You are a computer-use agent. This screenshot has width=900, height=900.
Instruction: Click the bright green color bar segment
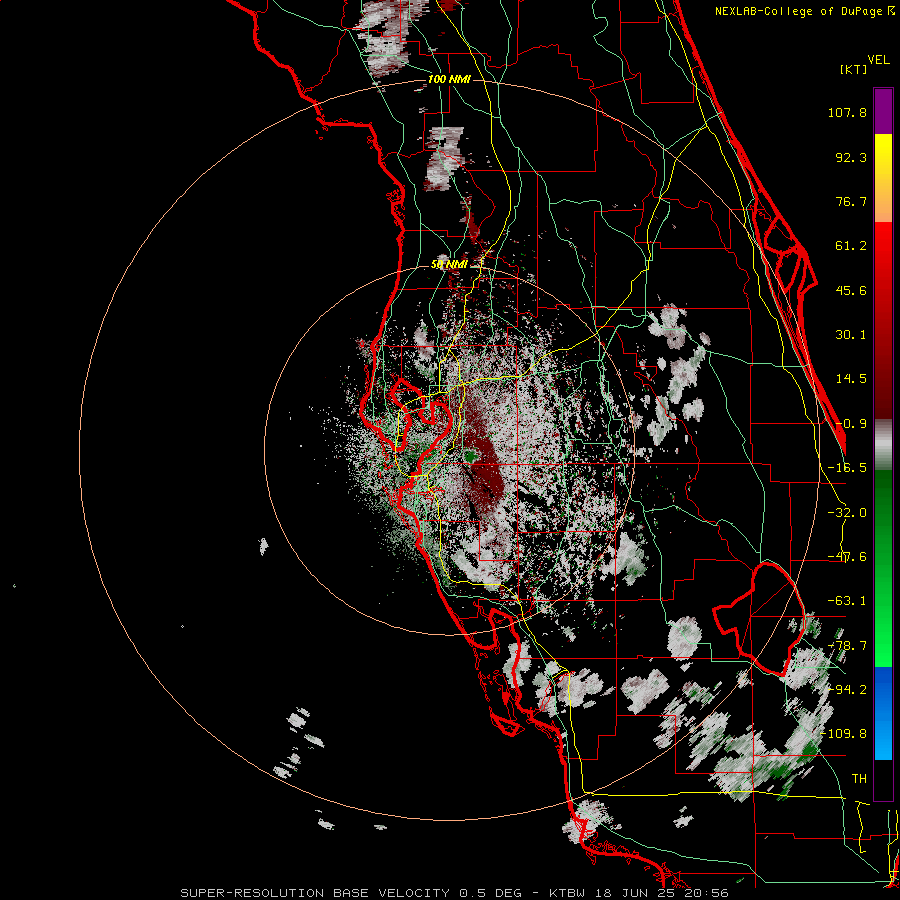[883, 637]
